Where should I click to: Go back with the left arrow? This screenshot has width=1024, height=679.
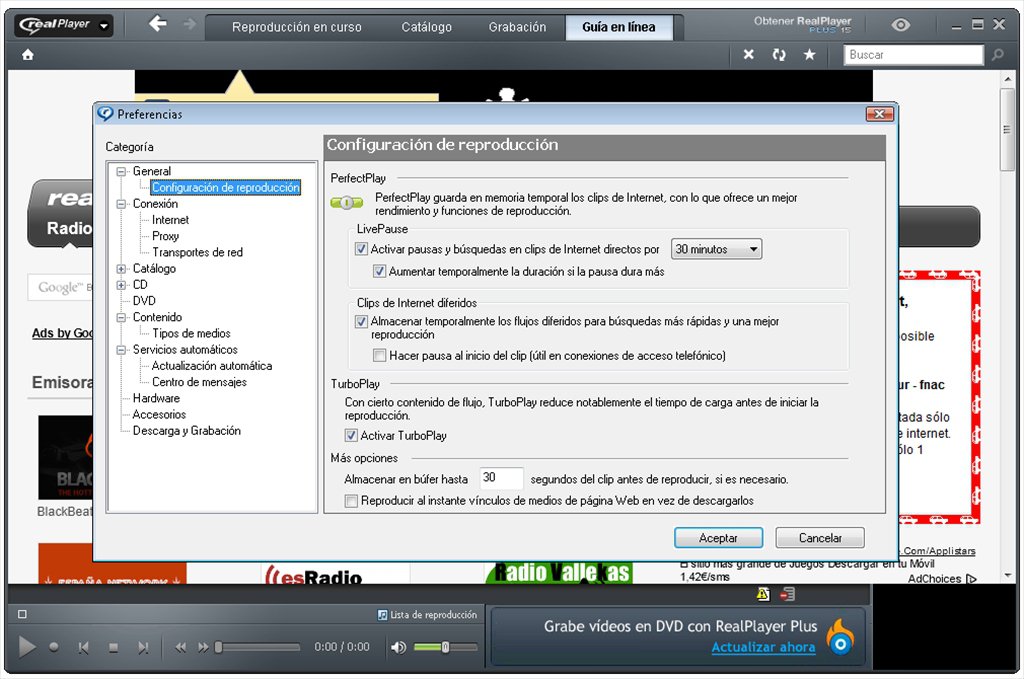pyautogui.click(x=157, y=24)
